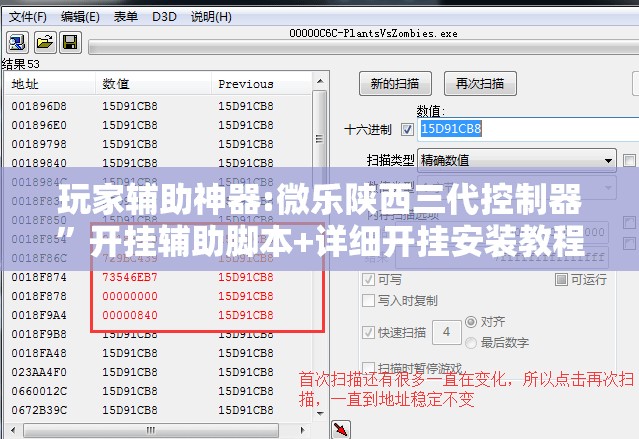The image size is (639, 439).
Task: Toggle the 十六进制 checkbox
Action: point(407,130)
